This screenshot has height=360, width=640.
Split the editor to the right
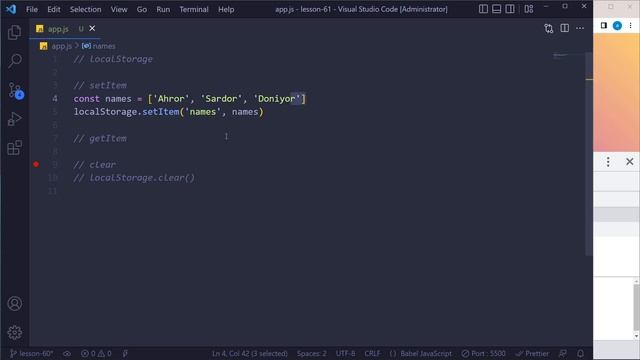click(564, 28)
